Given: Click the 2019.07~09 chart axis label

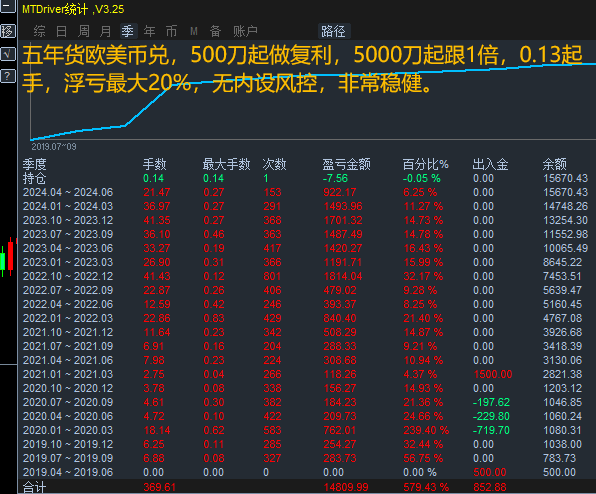Looking at the screenshot, I should point(54,147).
